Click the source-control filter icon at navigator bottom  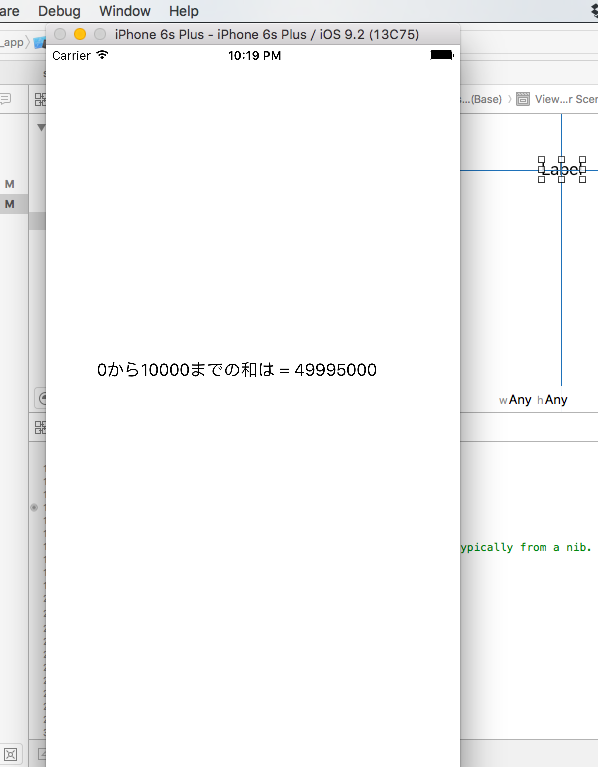(11, 754)
